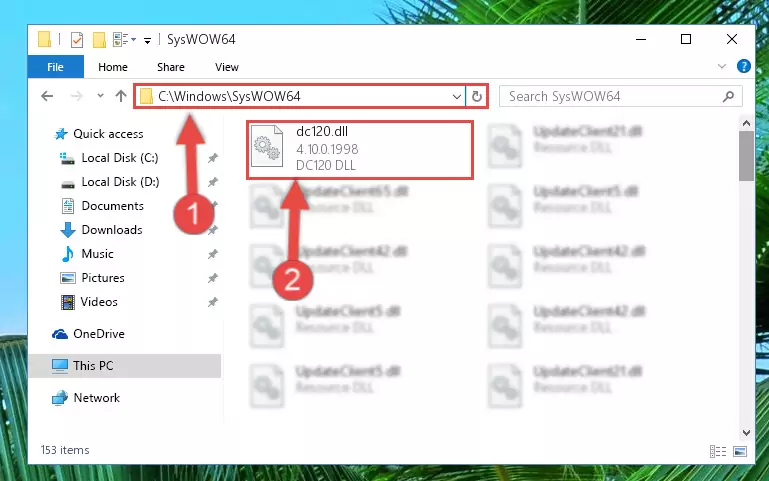Select Network in navigation pane
Viewport: 769px width, 481px height.
click(x=96, y=398)
